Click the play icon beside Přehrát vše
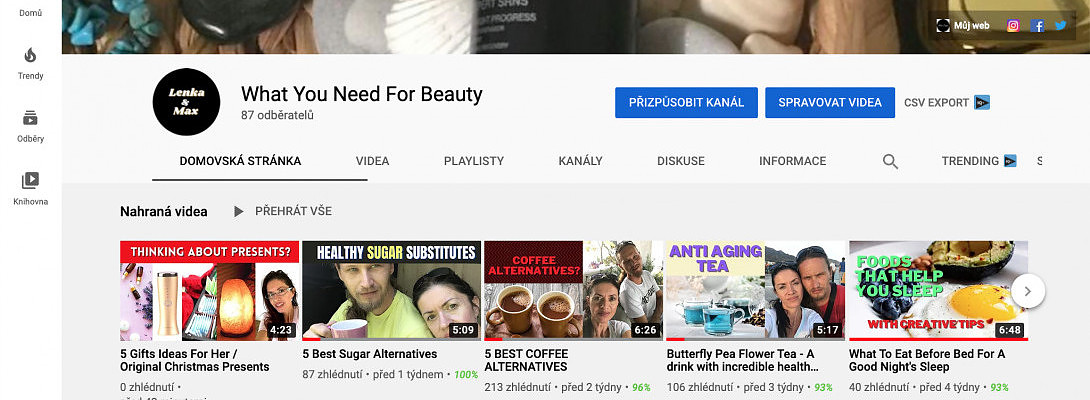 click(x=238, y=211)
